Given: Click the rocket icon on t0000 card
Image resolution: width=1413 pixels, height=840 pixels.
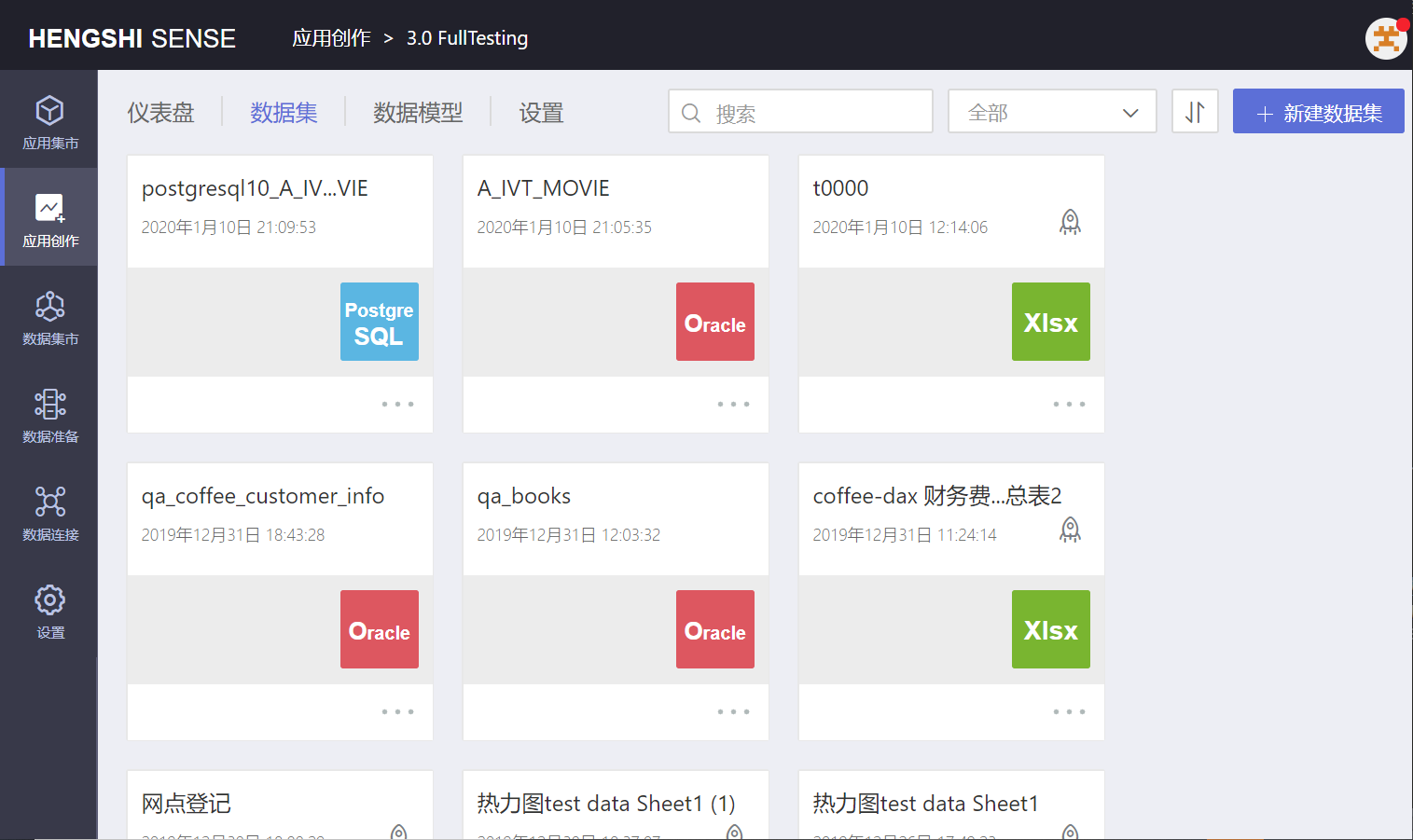Looking at the screenshot, I should (x=1071, y=222).
